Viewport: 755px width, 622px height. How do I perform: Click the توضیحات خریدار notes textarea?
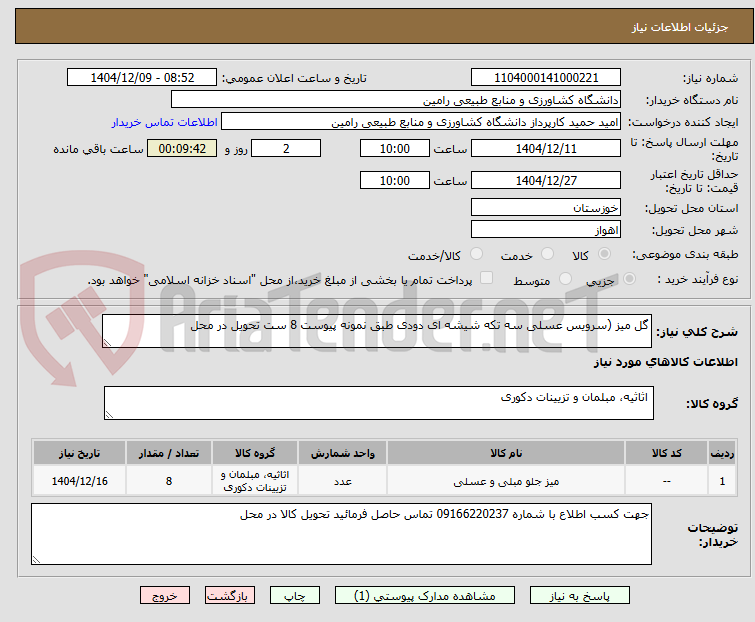[341, 534]
